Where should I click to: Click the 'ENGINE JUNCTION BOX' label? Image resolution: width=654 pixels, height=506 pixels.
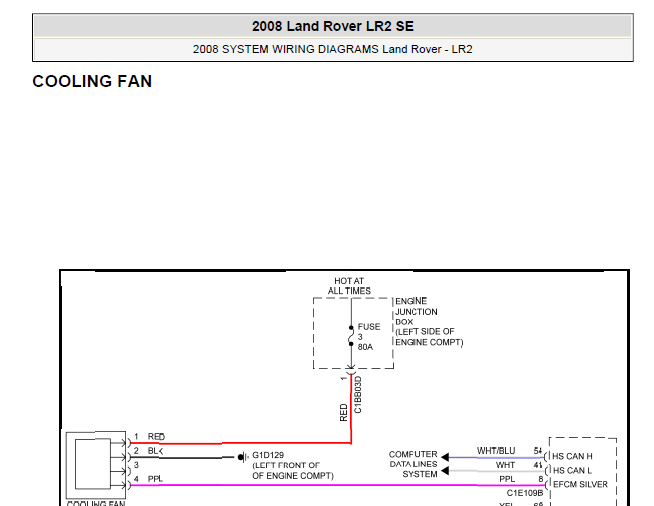pyautogui.click(x=416, y=311)
